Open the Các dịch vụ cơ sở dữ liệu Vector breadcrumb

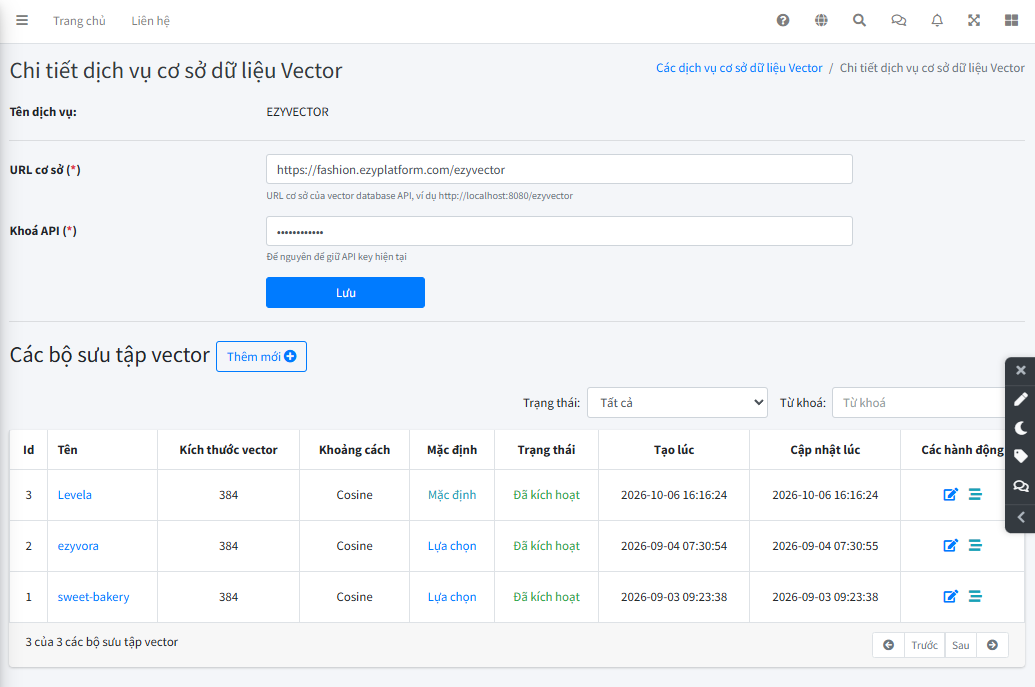click(x=739, y=68)
